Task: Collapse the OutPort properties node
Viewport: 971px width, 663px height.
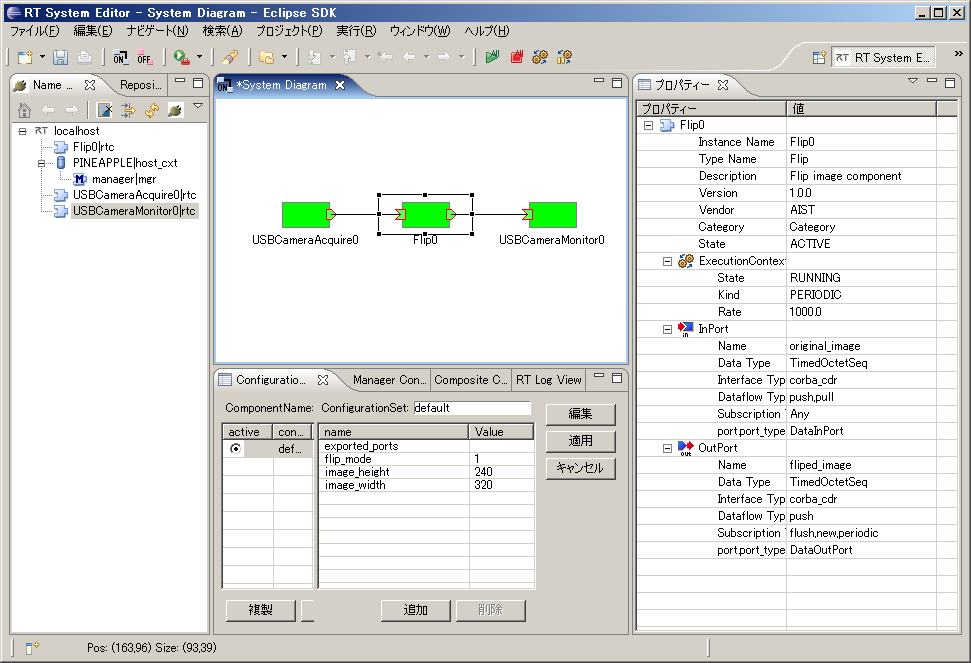Action: (x=667, y=448)
